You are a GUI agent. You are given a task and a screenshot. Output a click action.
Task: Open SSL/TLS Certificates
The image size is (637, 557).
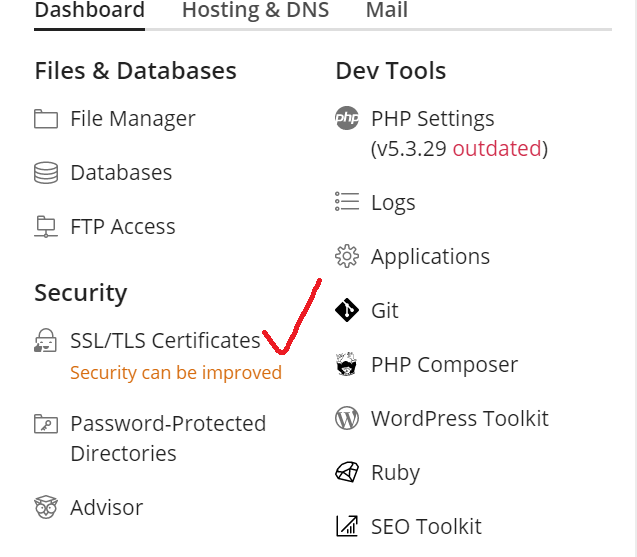[x=165, y=340]
